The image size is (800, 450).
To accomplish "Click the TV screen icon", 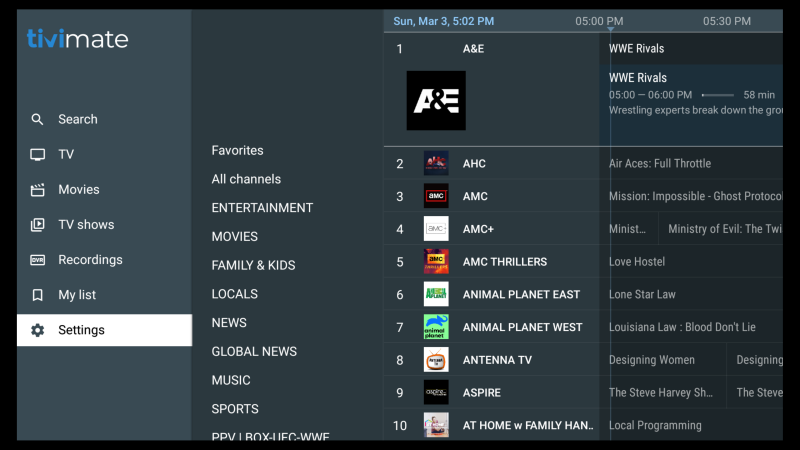I will (x=37, y=155).
